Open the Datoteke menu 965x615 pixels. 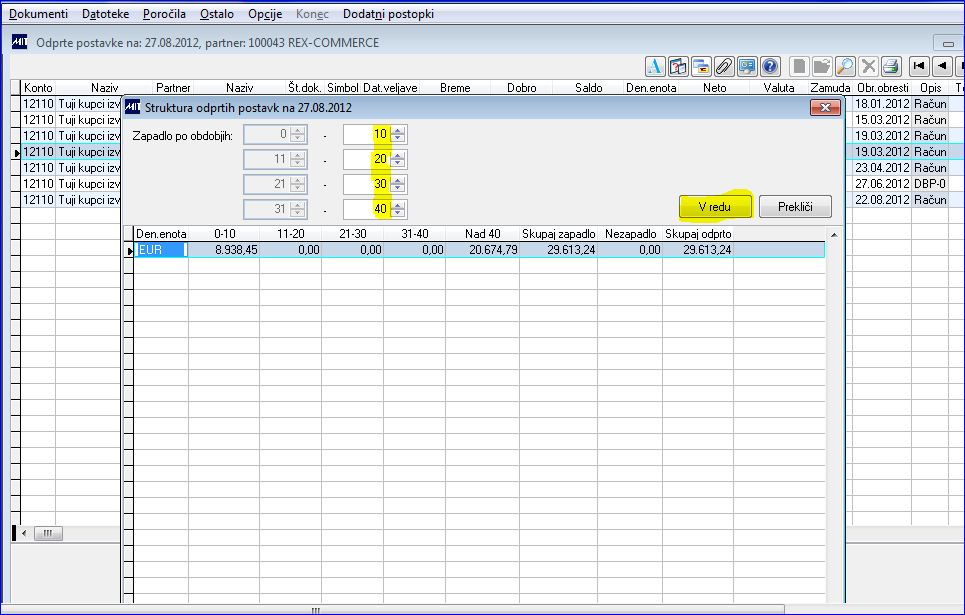[x=105, y=14]
